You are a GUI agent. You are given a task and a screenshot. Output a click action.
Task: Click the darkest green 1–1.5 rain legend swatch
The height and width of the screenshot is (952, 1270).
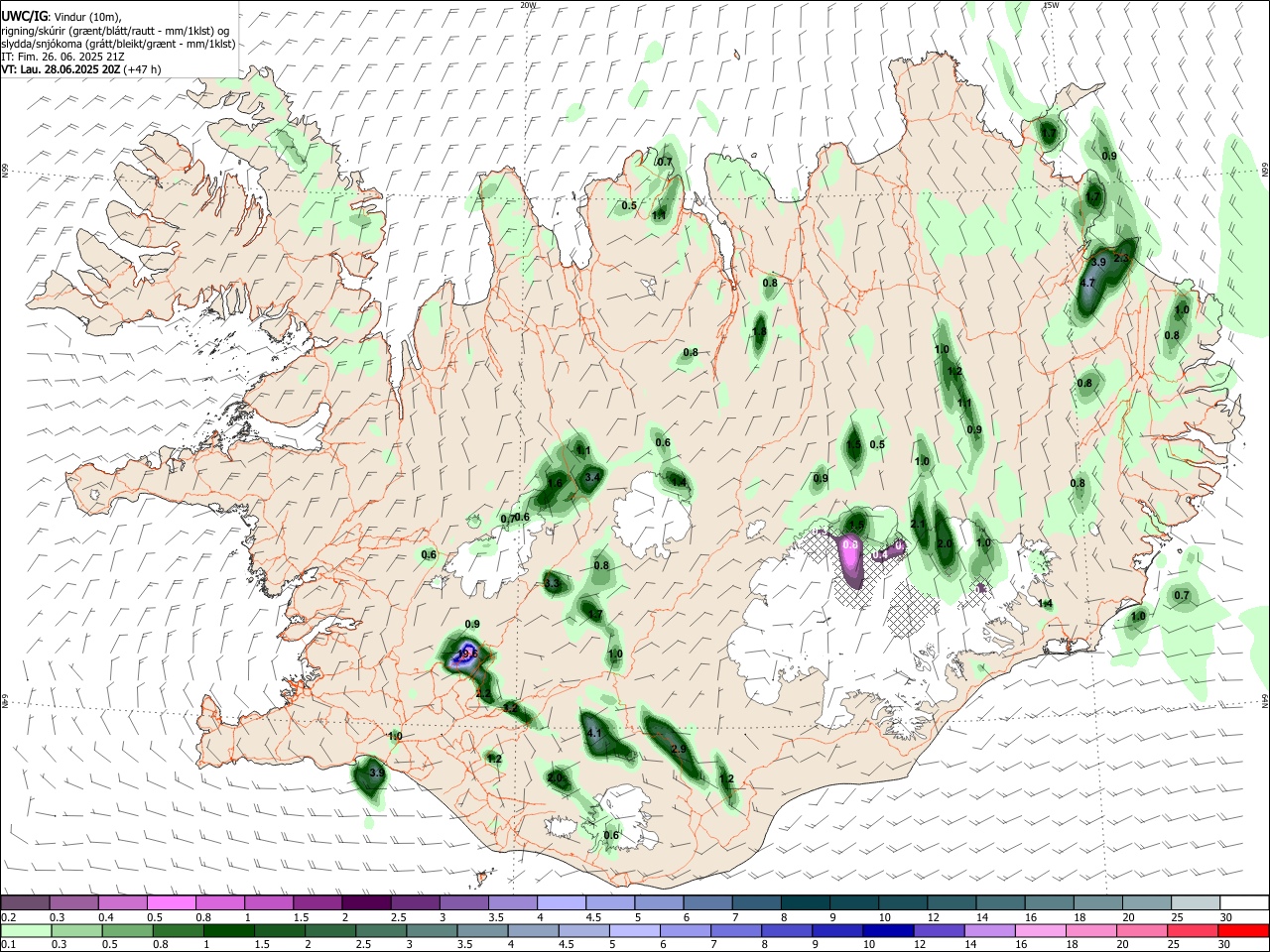point(228,930)
